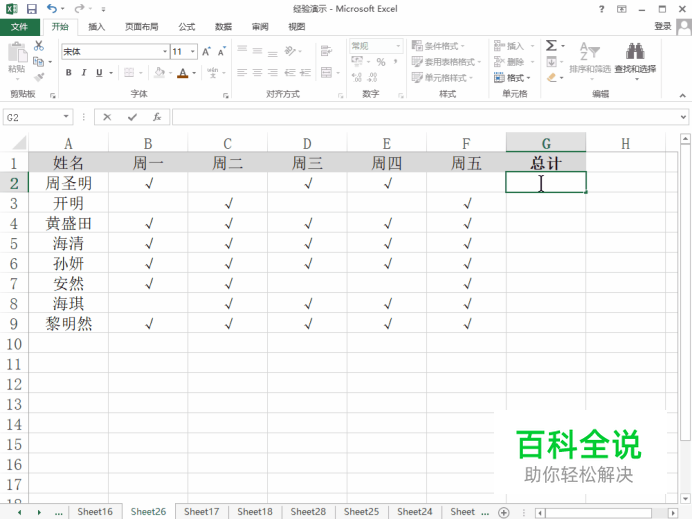
Task: Open font color dropdown arrow
Action: 194,73
